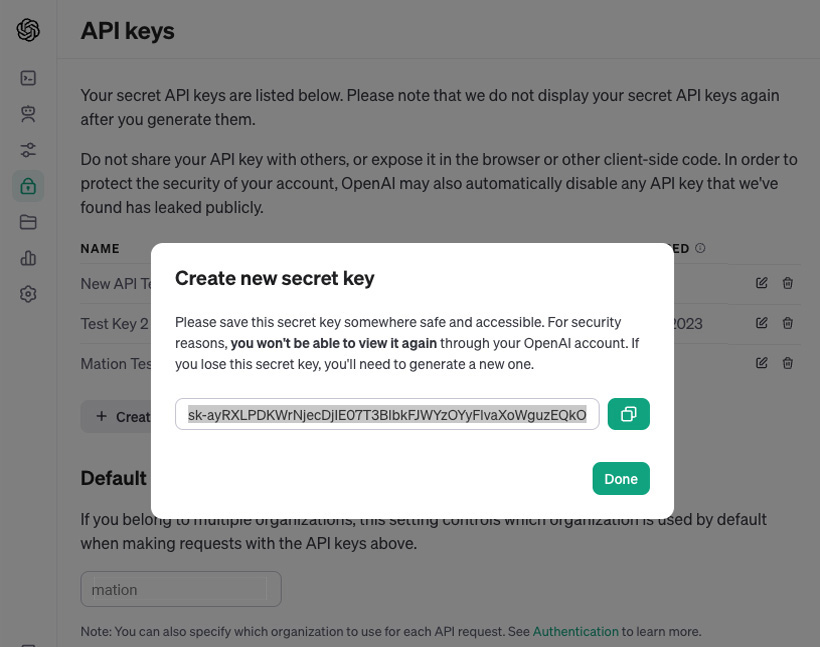The image size is (820, 647).
Task: Open the Playground terminal icon in sidebar
Action: (28, 78)
